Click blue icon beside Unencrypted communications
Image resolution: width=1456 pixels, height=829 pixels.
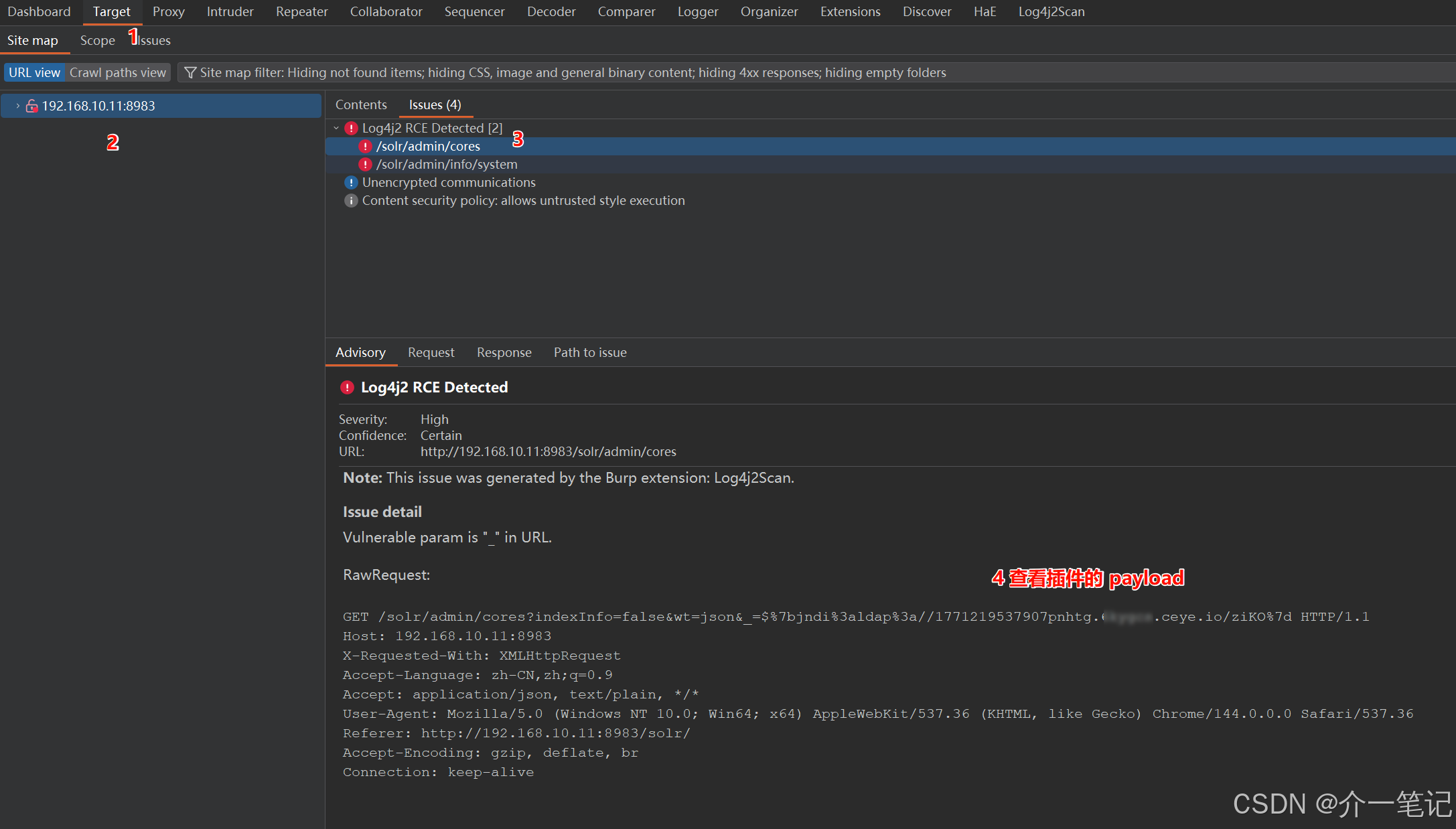coord(351,182)
